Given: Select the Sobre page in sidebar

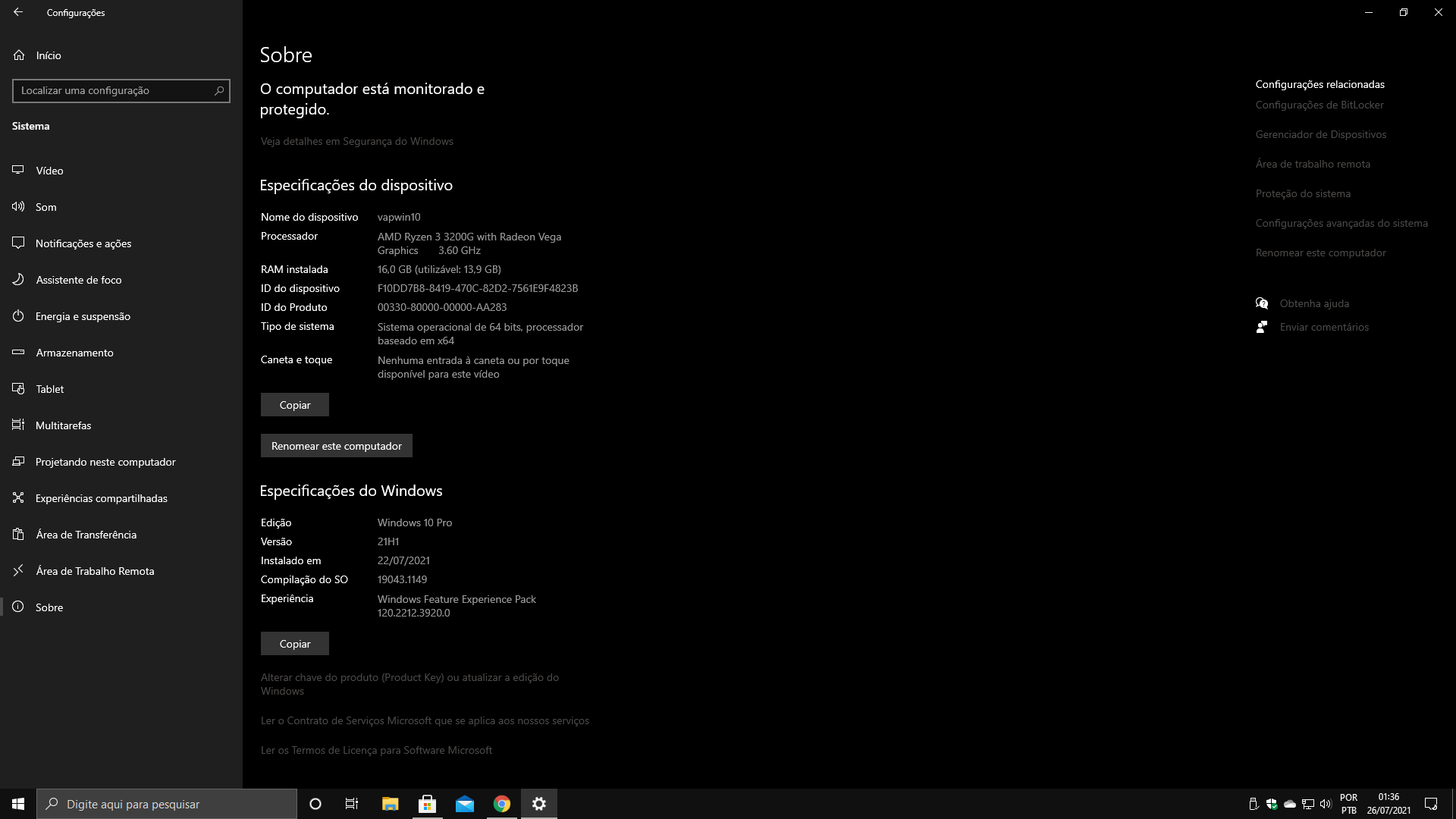Looking at the screenshot, I should point(121,607).
